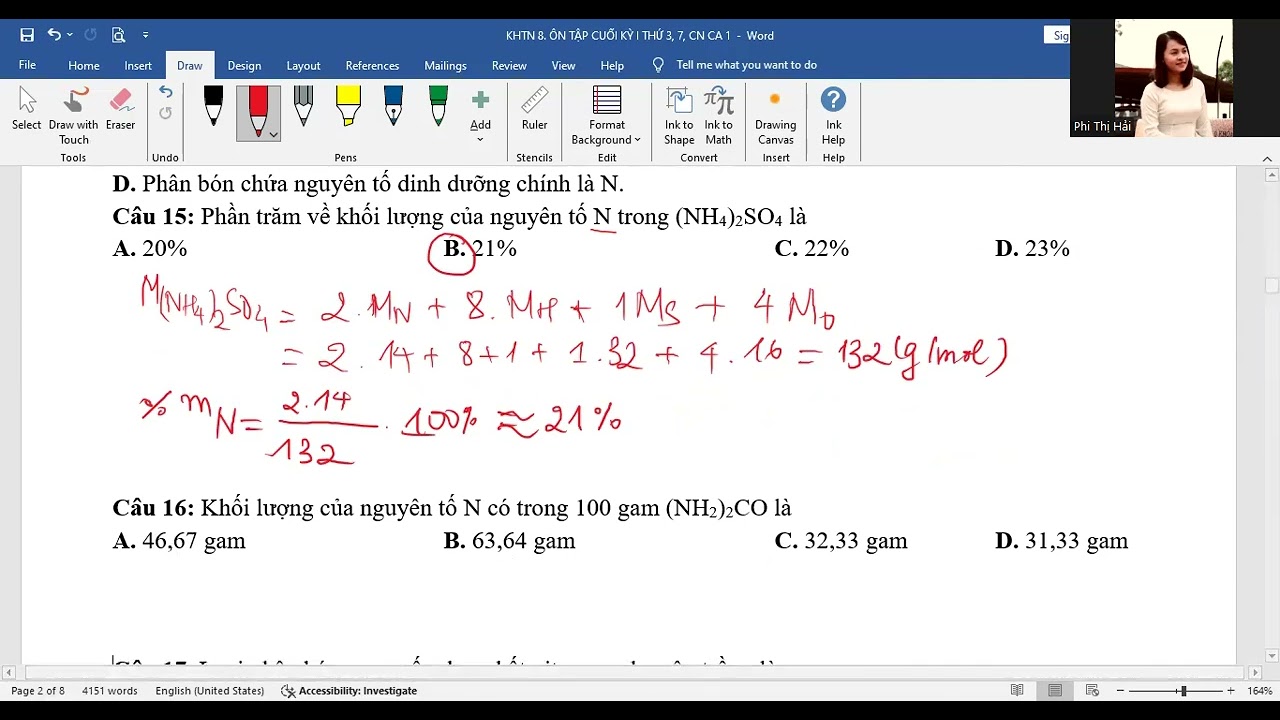Click answer text 'B. 63,64 gam'
Screen dimensions: 1280x720
509,541
